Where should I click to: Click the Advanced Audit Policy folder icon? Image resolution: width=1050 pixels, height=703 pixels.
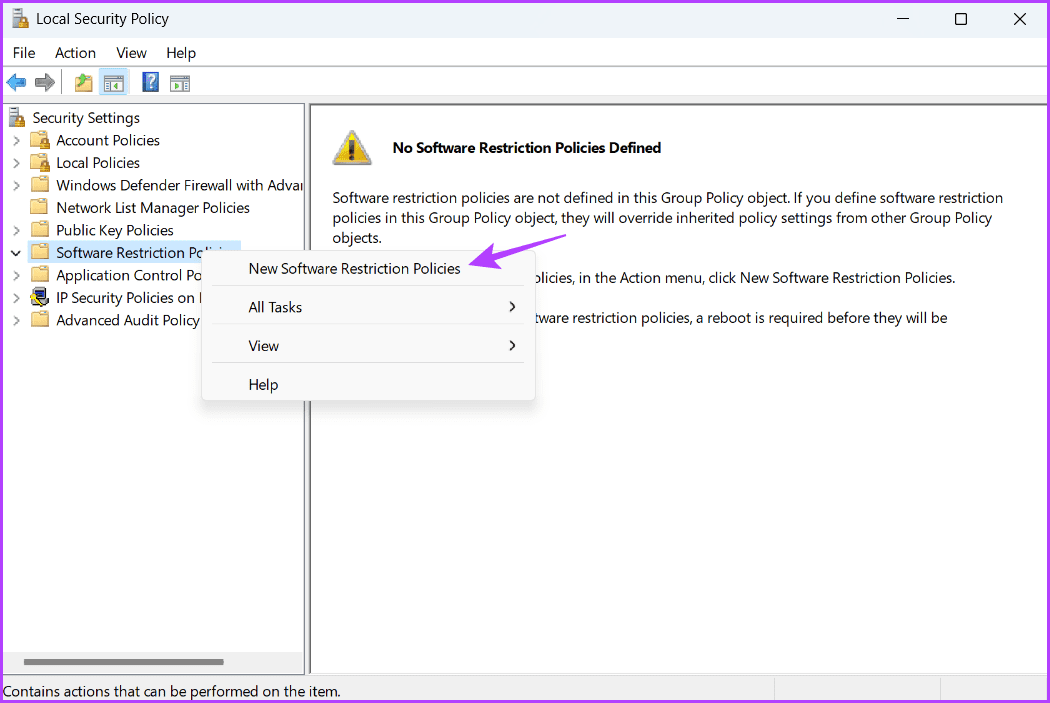(x=40, y=320)
